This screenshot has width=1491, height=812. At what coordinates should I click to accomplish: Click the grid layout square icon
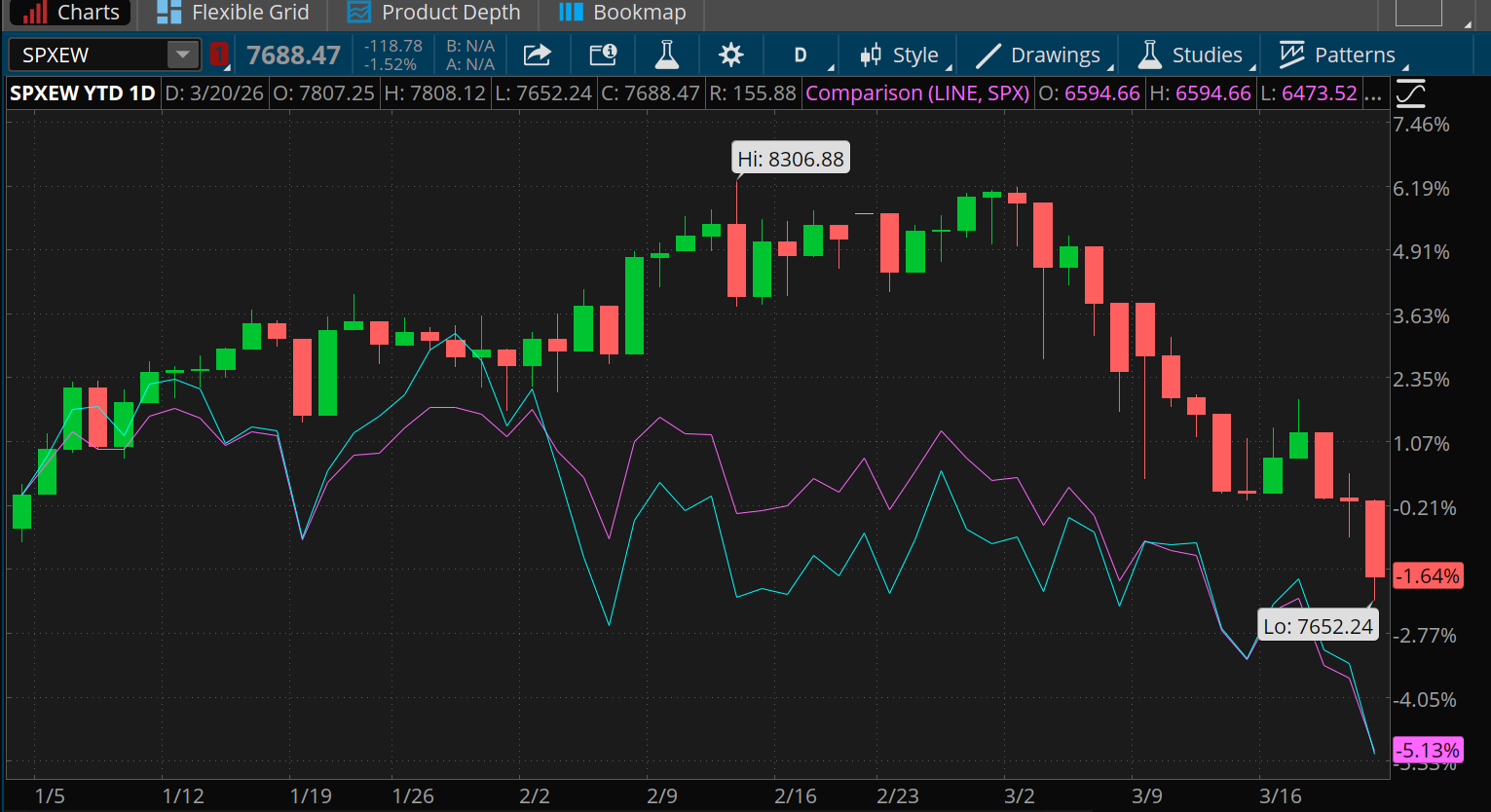point(1418,13)
